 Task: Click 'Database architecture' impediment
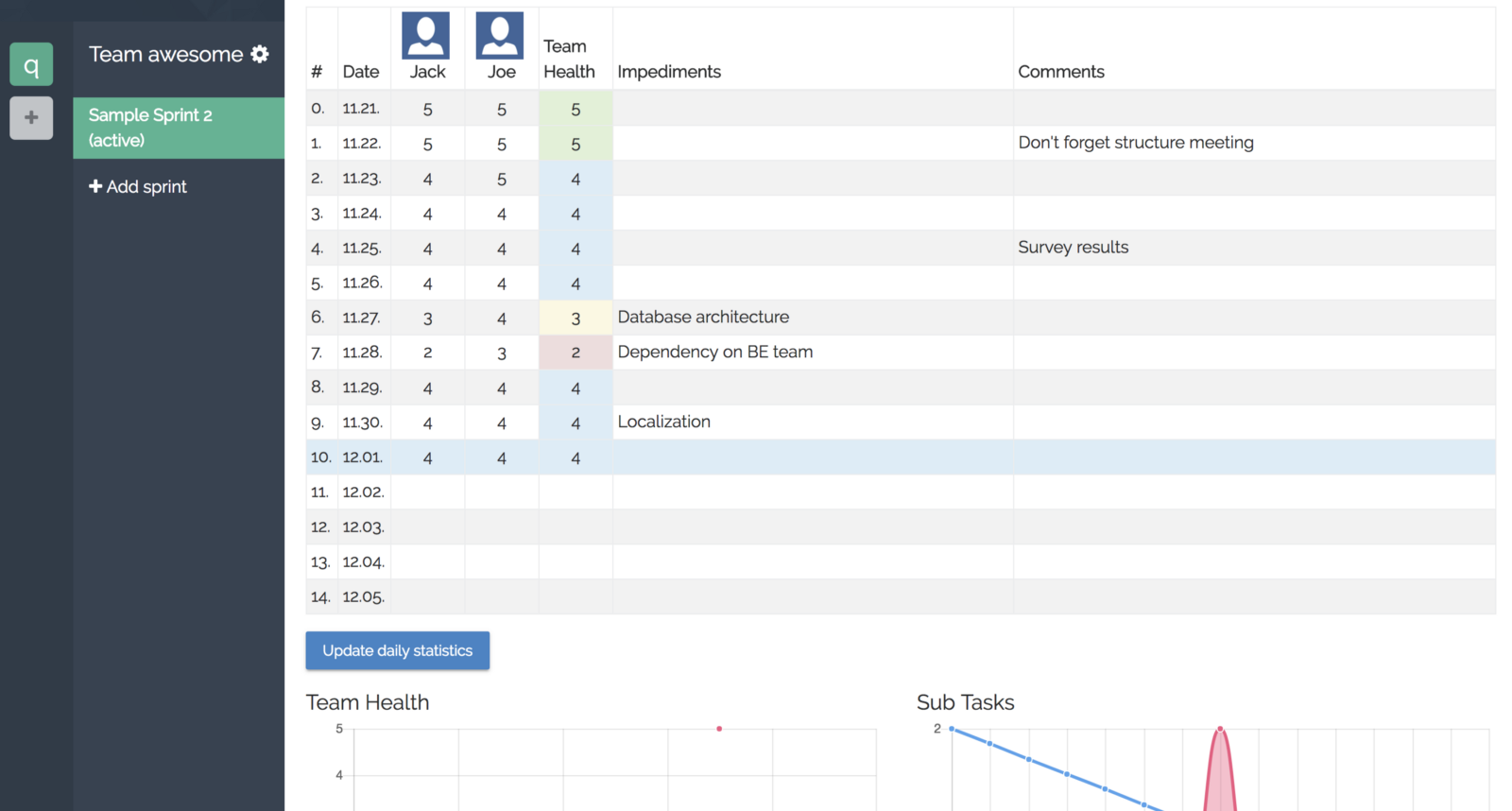tap(703, 318)
